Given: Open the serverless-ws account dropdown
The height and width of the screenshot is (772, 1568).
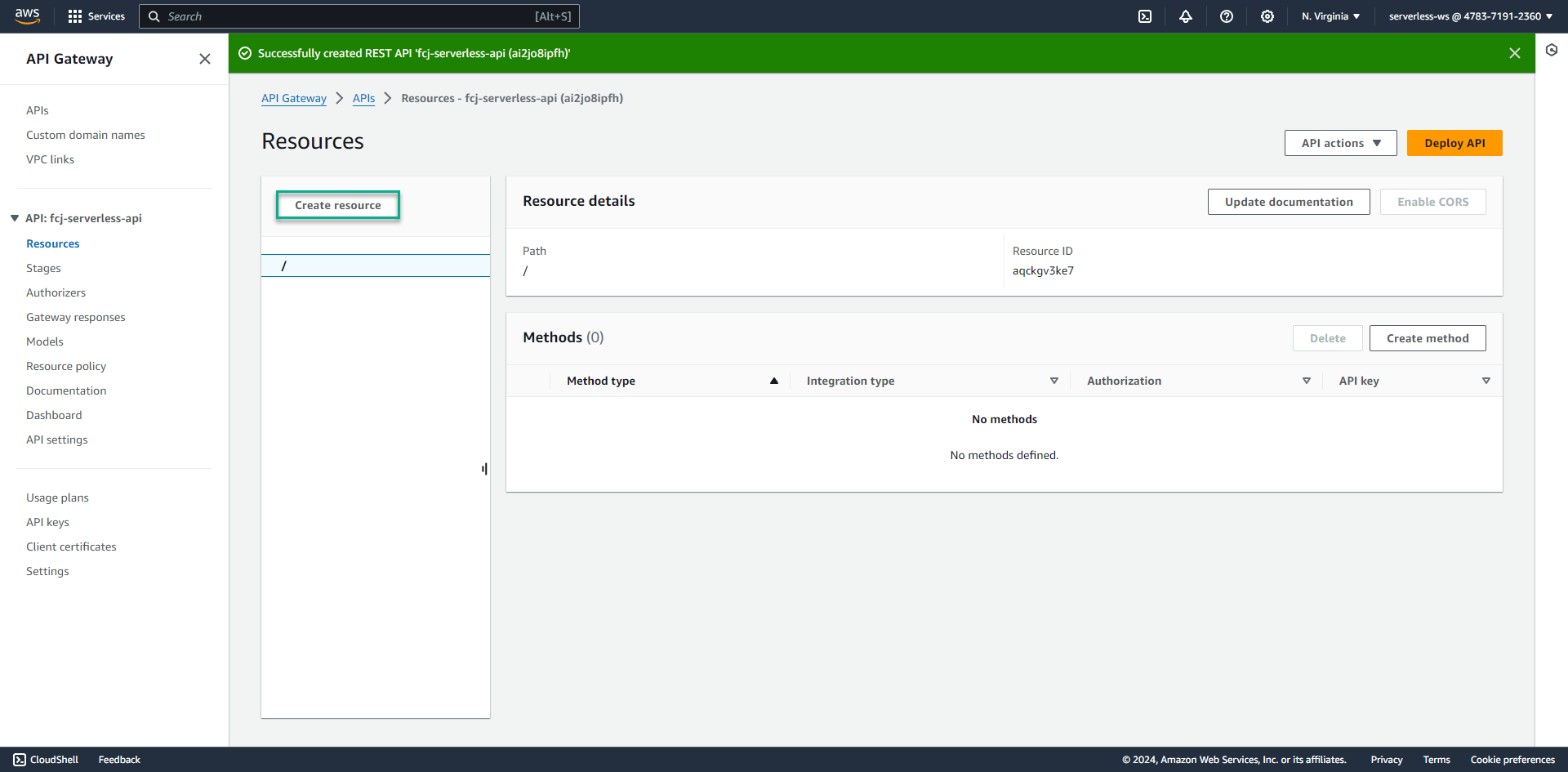Looking at the screenshot, I should (x=1471, y=16).
